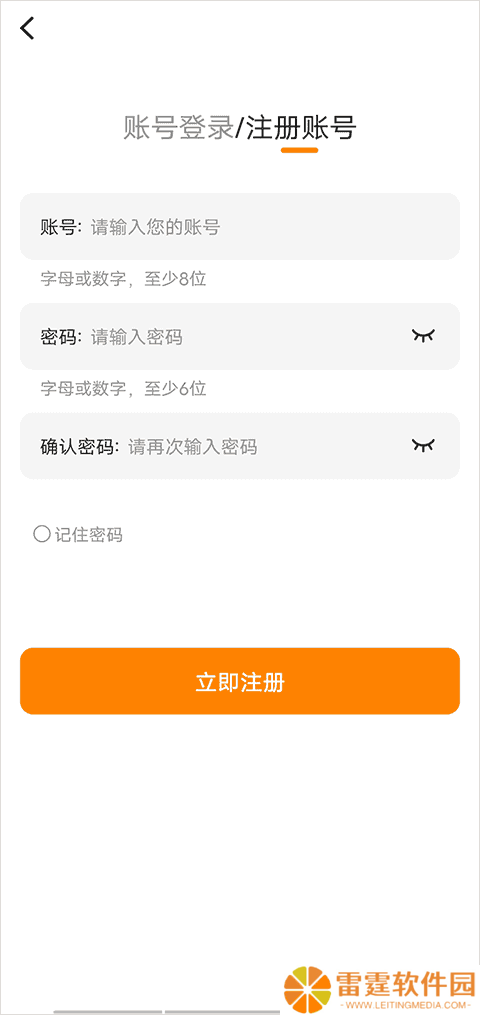Click the orange underline tab indicator
Image resolution: width=480 pixels, height=1015 pixels.
[x=300, y=150]
